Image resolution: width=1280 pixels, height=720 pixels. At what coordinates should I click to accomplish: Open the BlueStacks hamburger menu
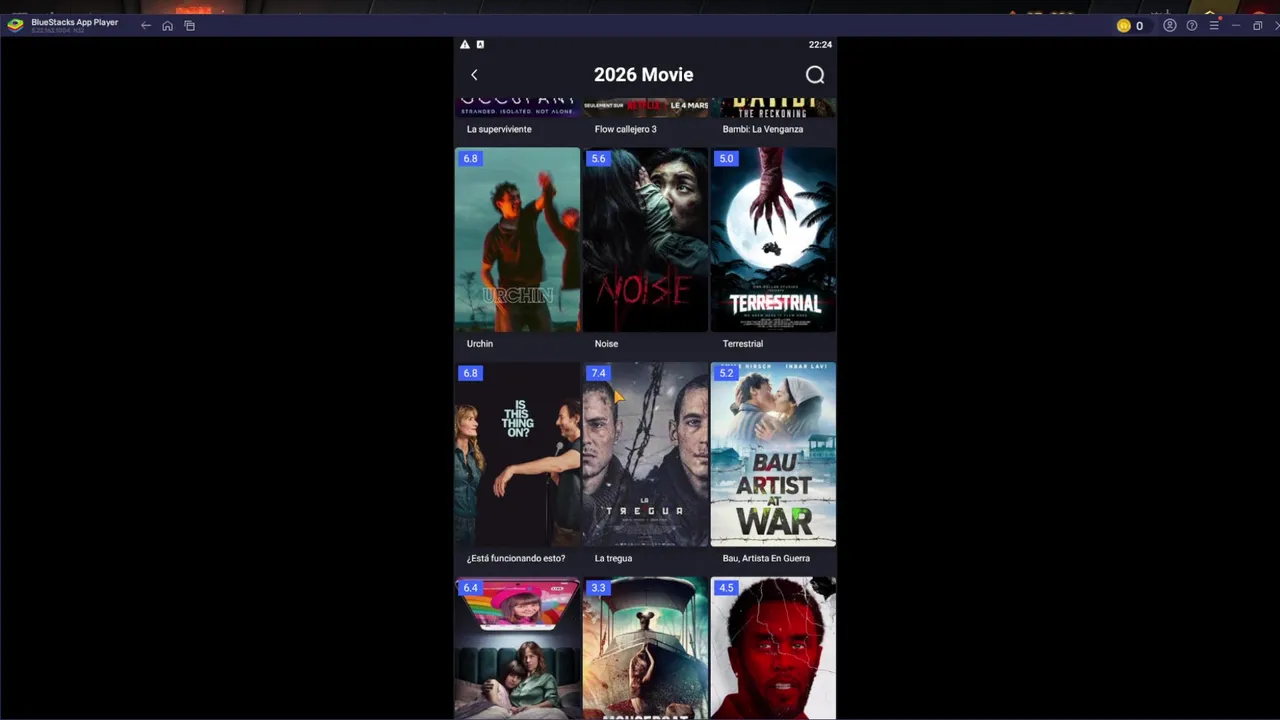[1214, 25]
